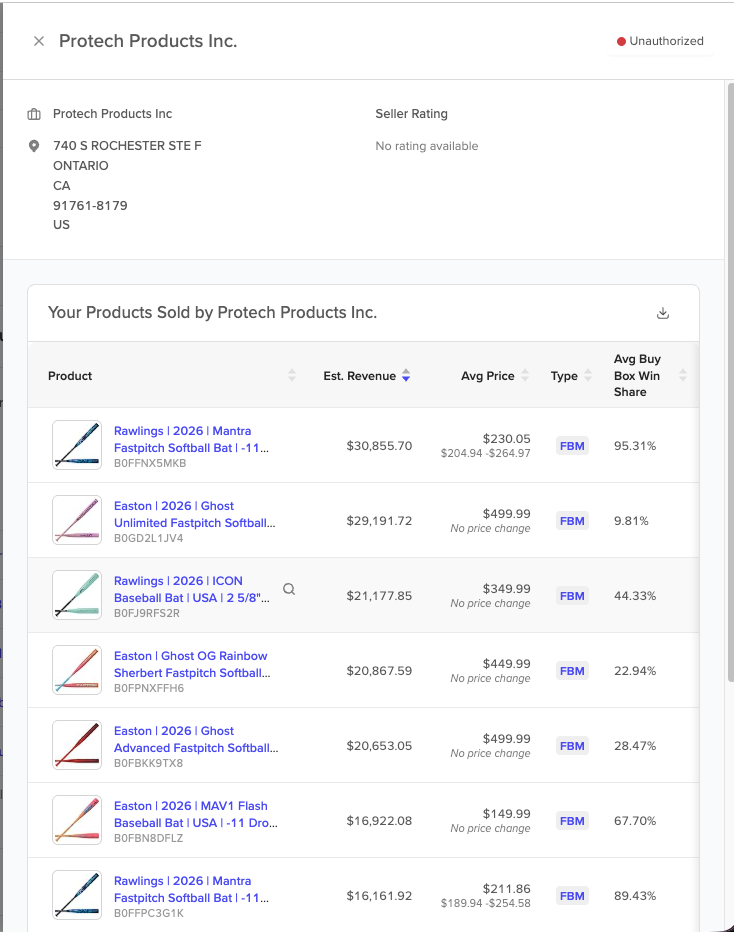
Task: Open Rawlings Mantra bat B0FFPC3G1K link
Action: pyautogui.click(x=191, y=889)
